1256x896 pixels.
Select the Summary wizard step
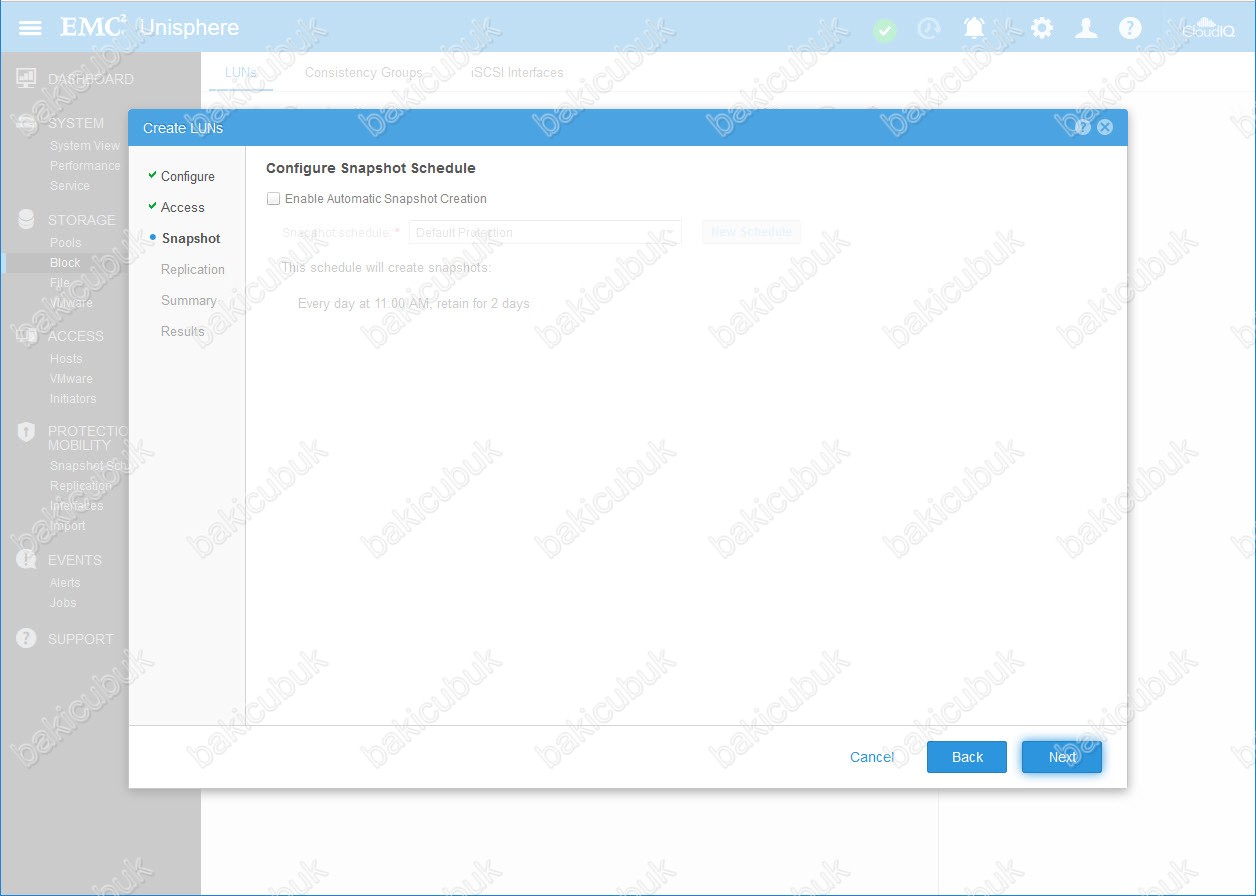[x=189, y=300]
